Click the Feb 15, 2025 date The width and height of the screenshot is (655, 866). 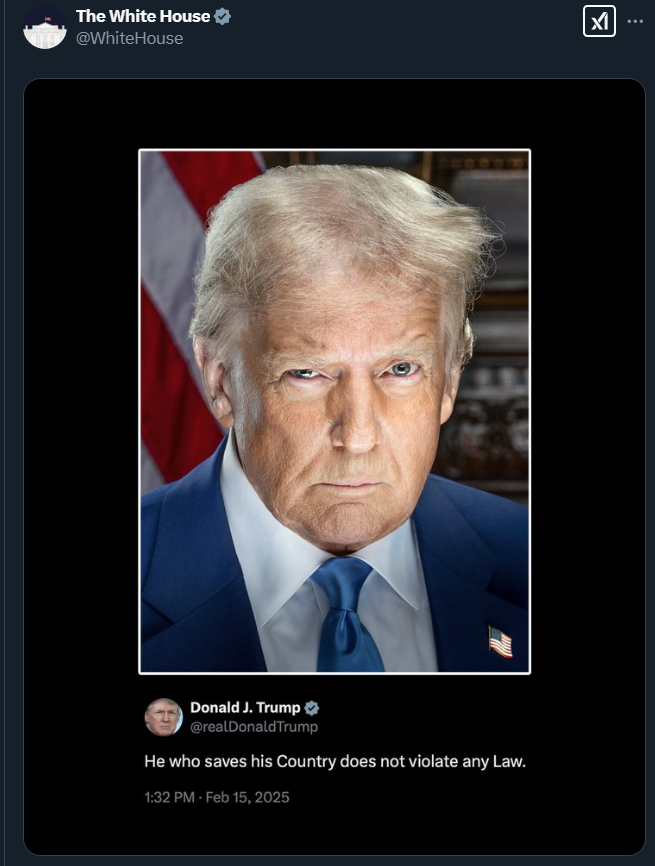pos(247,797)
